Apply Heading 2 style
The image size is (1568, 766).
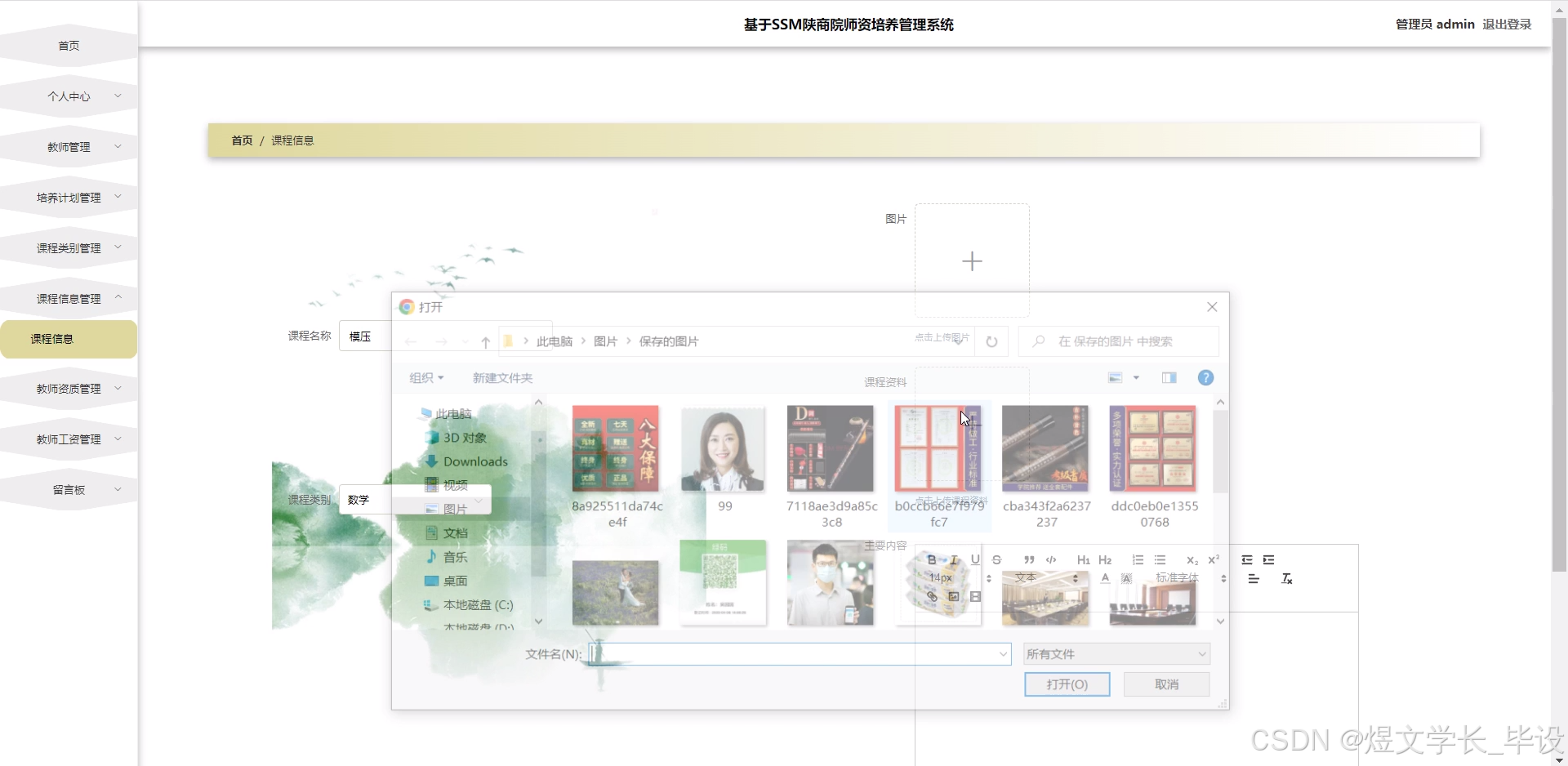pyautogui.click(x=1105, y=560)
